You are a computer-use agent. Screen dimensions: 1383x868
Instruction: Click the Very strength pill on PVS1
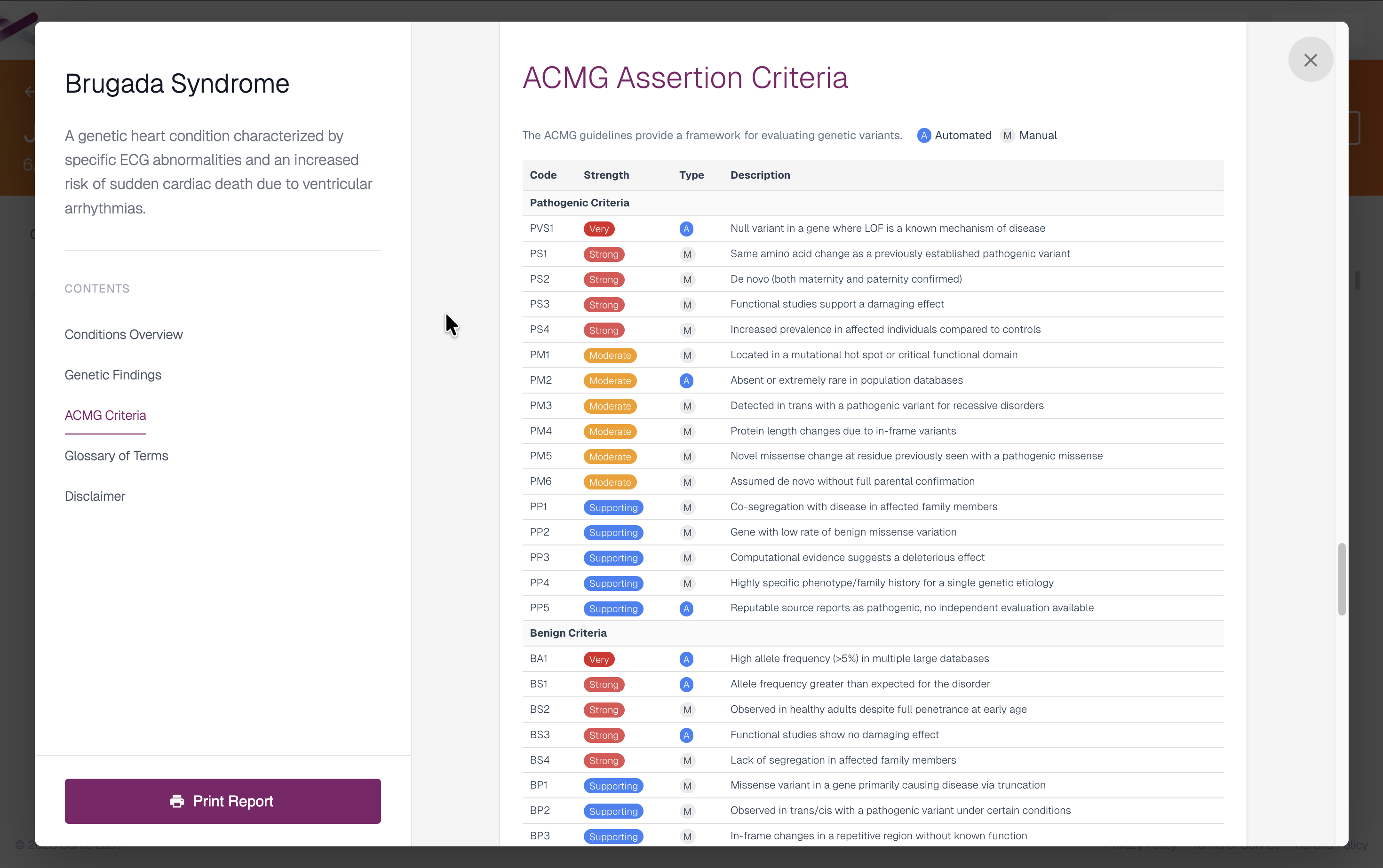click(x=598, y=229)
